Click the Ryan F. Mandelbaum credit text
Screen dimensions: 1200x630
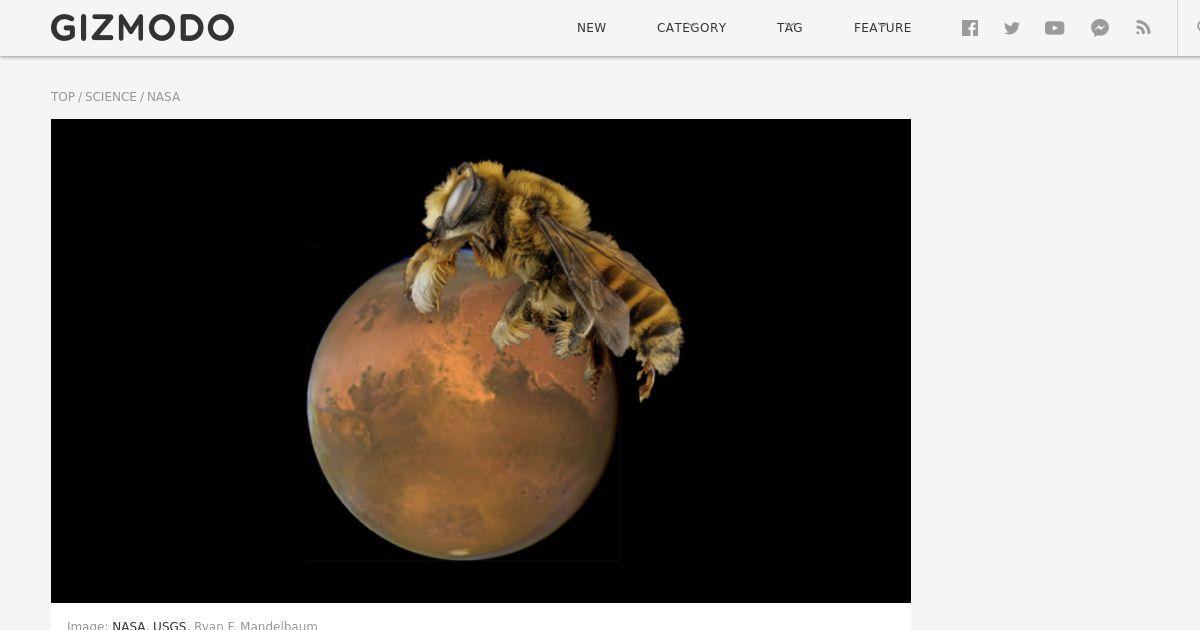tap(256, 625)
